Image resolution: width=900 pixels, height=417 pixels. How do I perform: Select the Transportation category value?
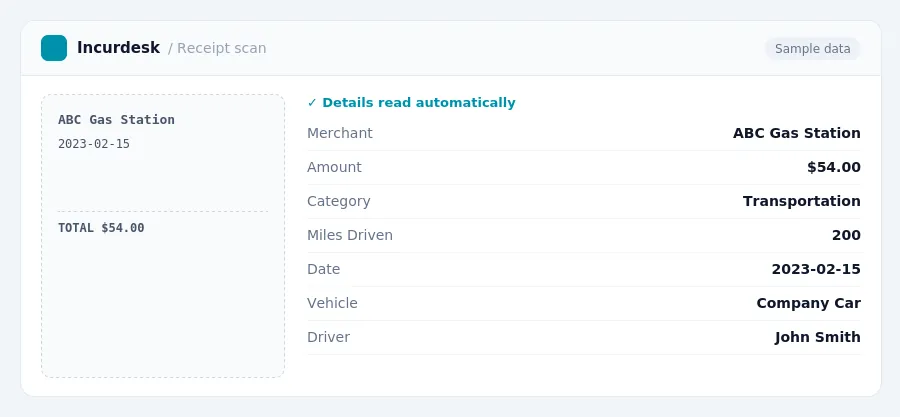[802, 201]
